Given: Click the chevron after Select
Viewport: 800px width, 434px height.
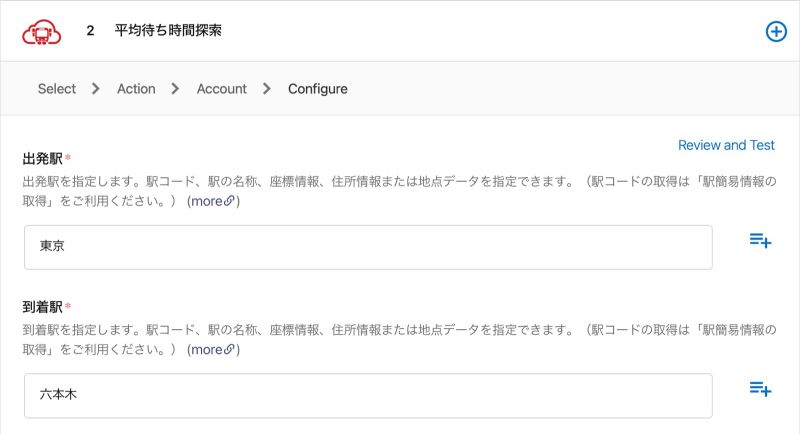Looking at the screenshot, I should pyautogui.click(x=95, y=89).
